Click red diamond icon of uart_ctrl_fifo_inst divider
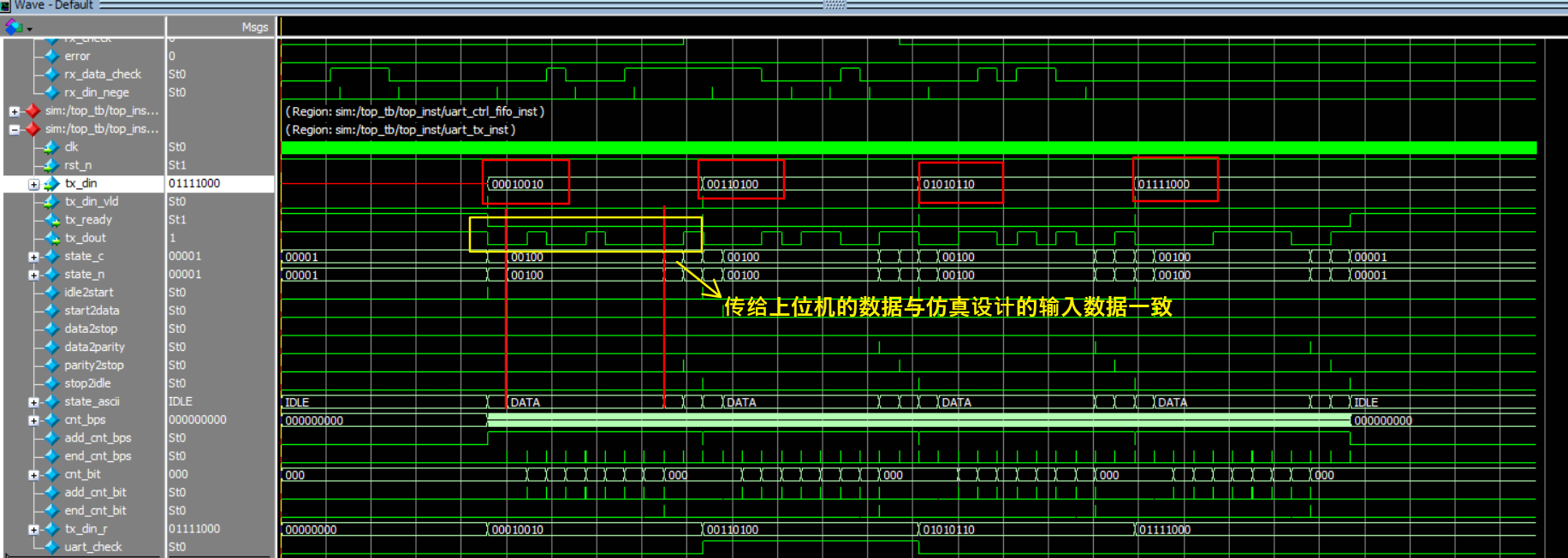The height and width of the screenshot is (558, 1568). tap(33, 110)
